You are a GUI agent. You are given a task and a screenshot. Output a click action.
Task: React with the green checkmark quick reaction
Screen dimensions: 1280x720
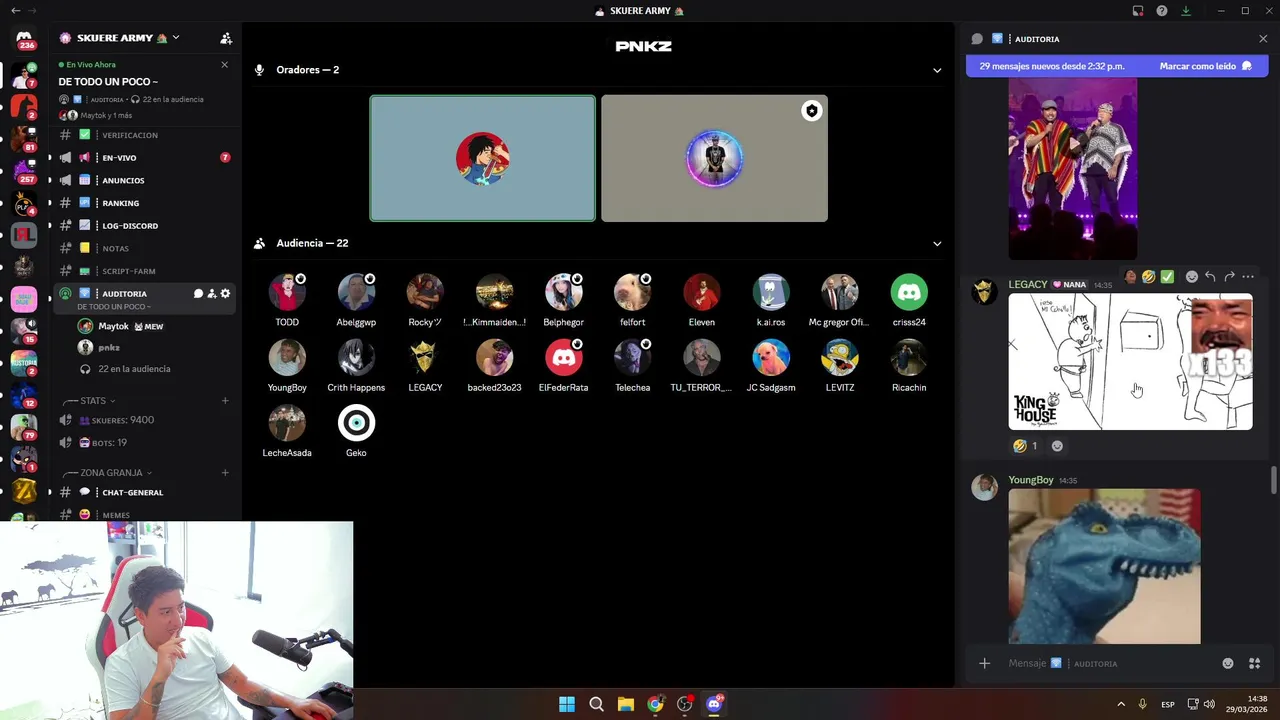tap(1167, 277)
